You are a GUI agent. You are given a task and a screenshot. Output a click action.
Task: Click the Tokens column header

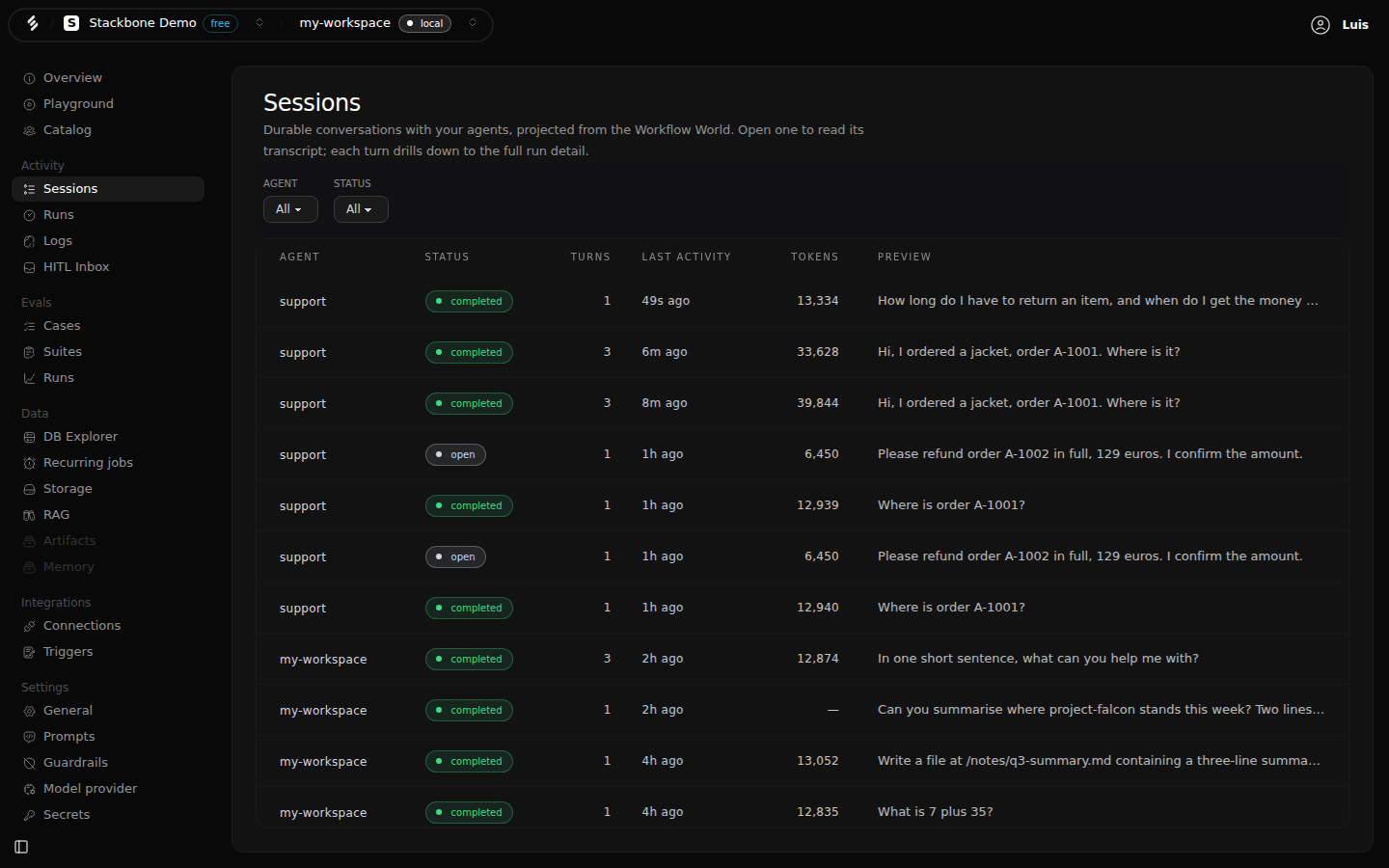[x=814, y=258]
